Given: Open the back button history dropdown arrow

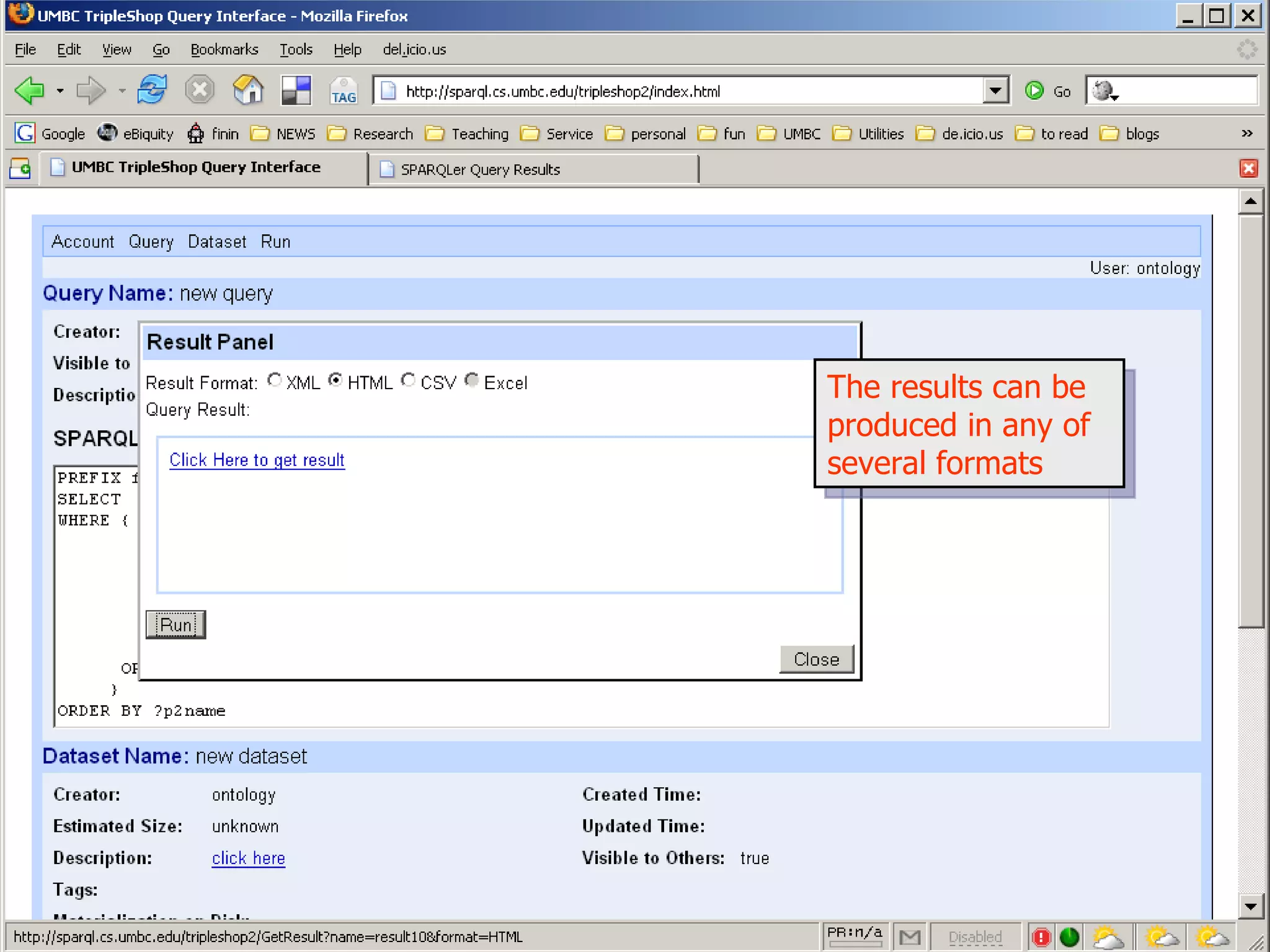Looking at the screenshot, I should (x=60, y=91).
